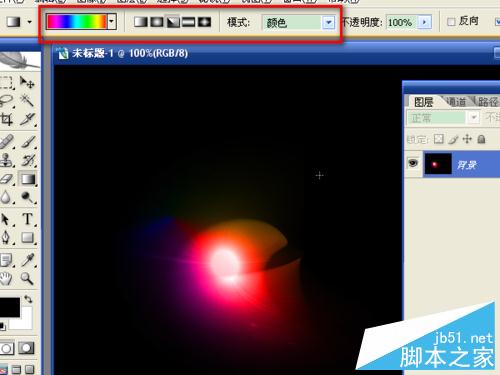Toggle lock all padlock icon
This screenshot has width=500, height=375.
pos(481,139)
